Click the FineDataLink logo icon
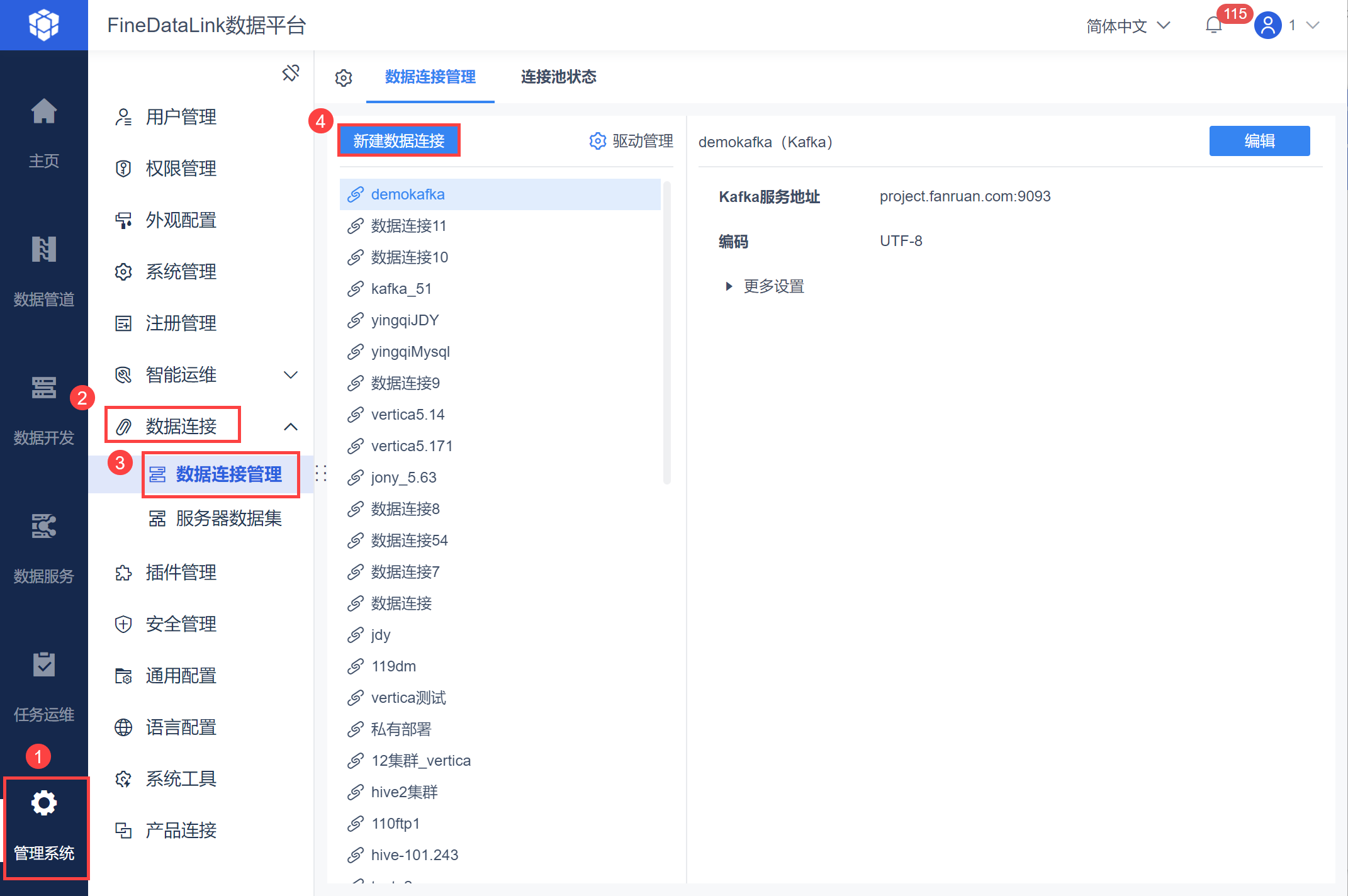 pyautogui.click(x=43, y=25)
